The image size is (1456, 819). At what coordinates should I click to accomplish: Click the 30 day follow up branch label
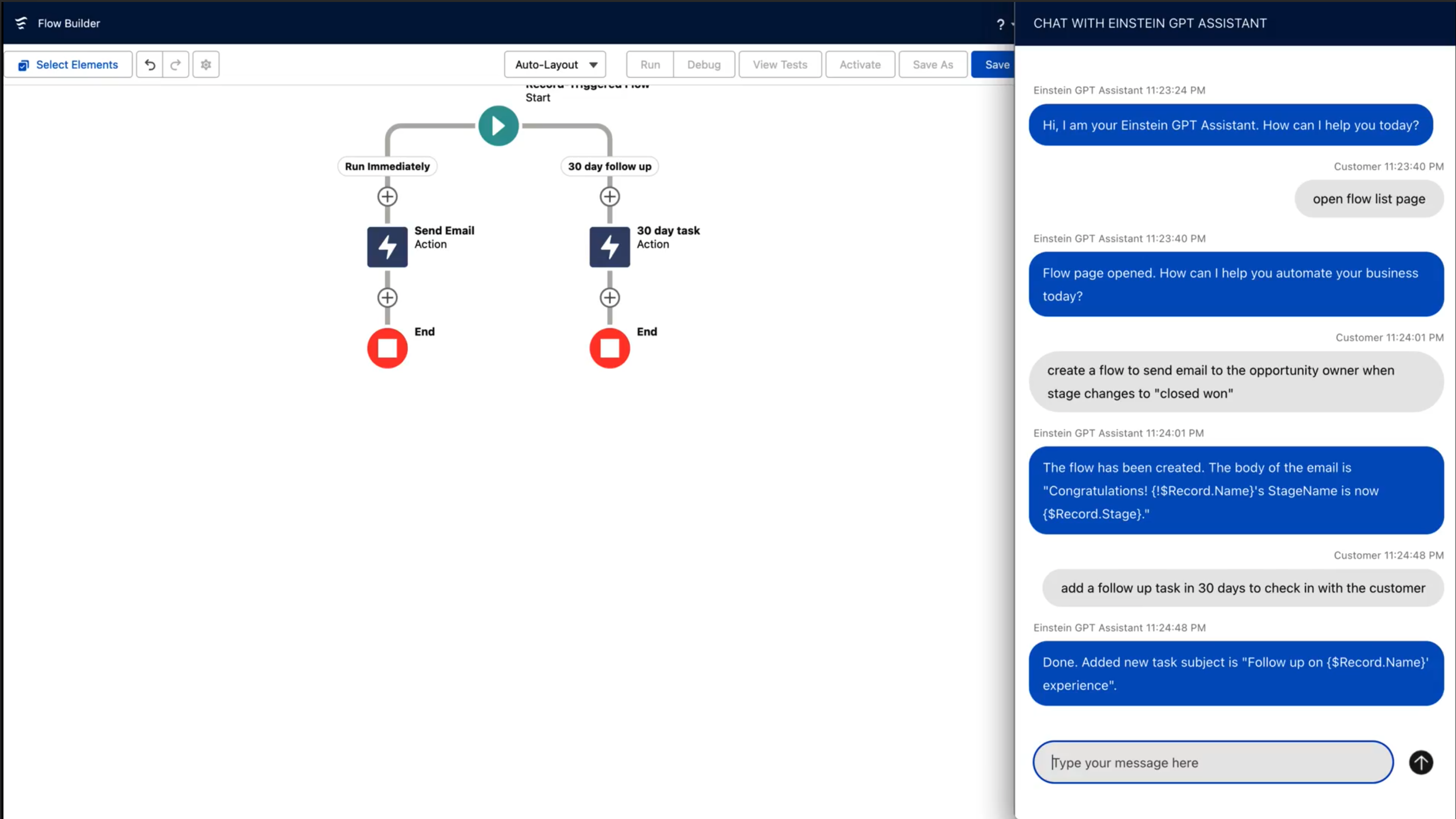coord(609,166)
